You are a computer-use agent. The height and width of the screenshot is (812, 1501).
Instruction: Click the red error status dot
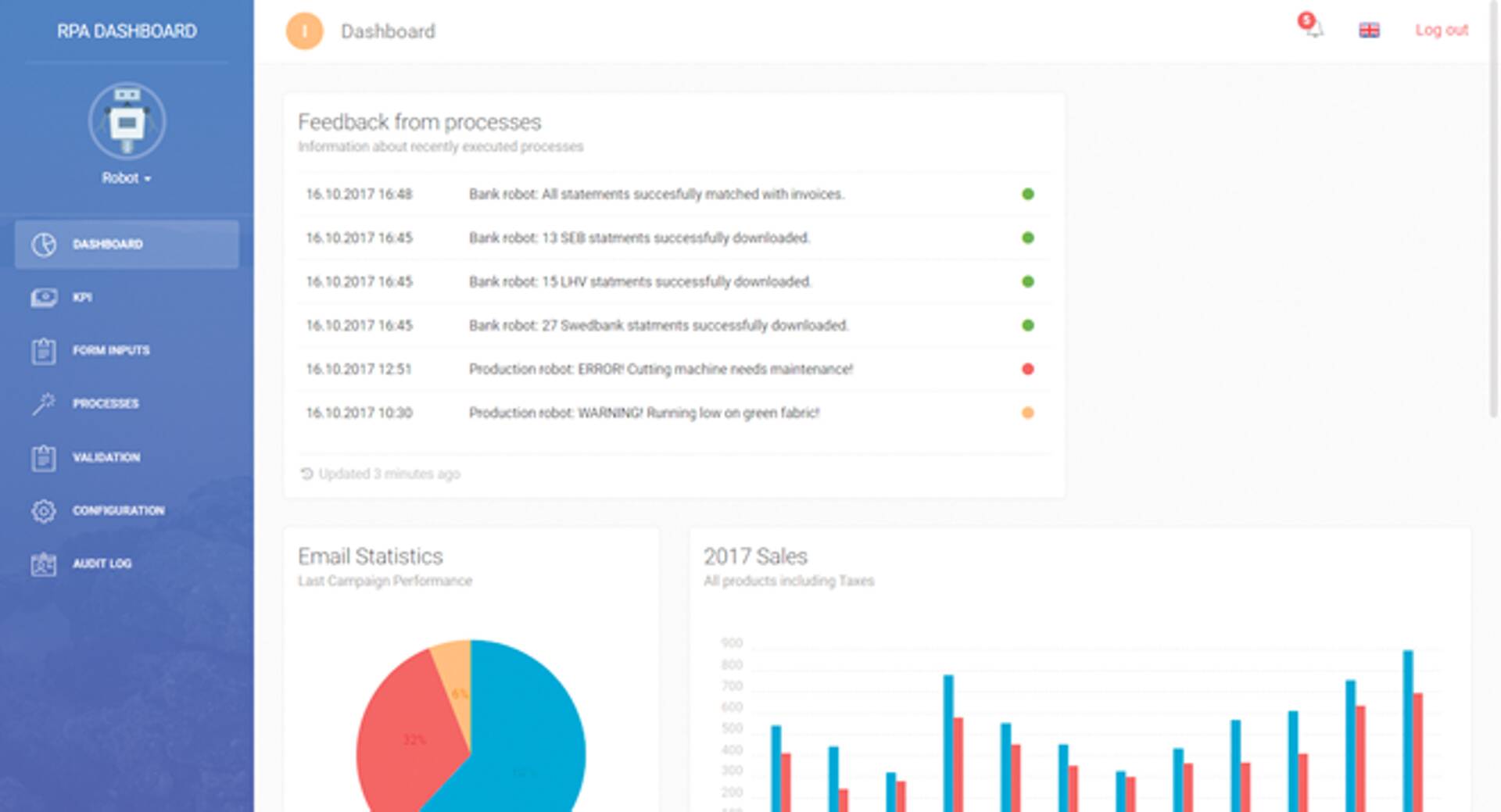1028,369
